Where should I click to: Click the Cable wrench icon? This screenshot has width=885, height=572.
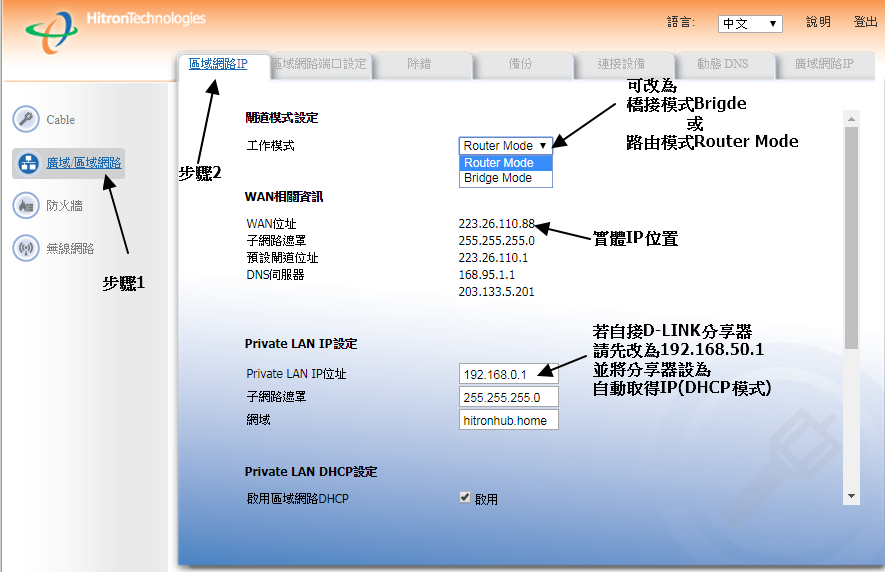point(26,119)
